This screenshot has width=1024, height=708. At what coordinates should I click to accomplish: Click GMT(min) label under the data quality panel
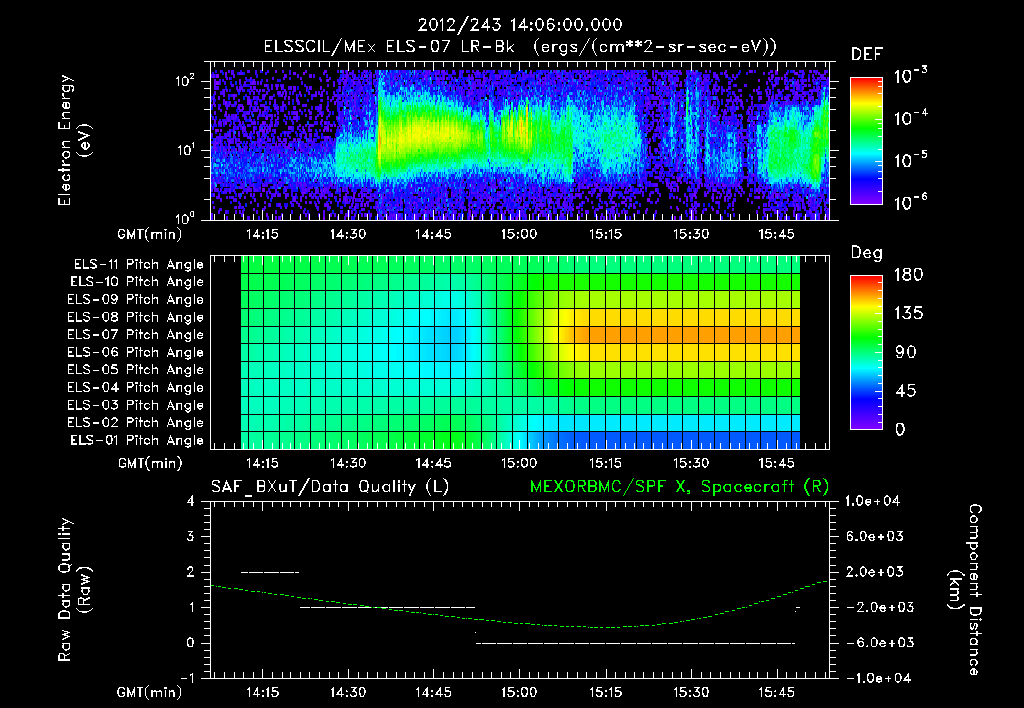click(x=149, y=692)
